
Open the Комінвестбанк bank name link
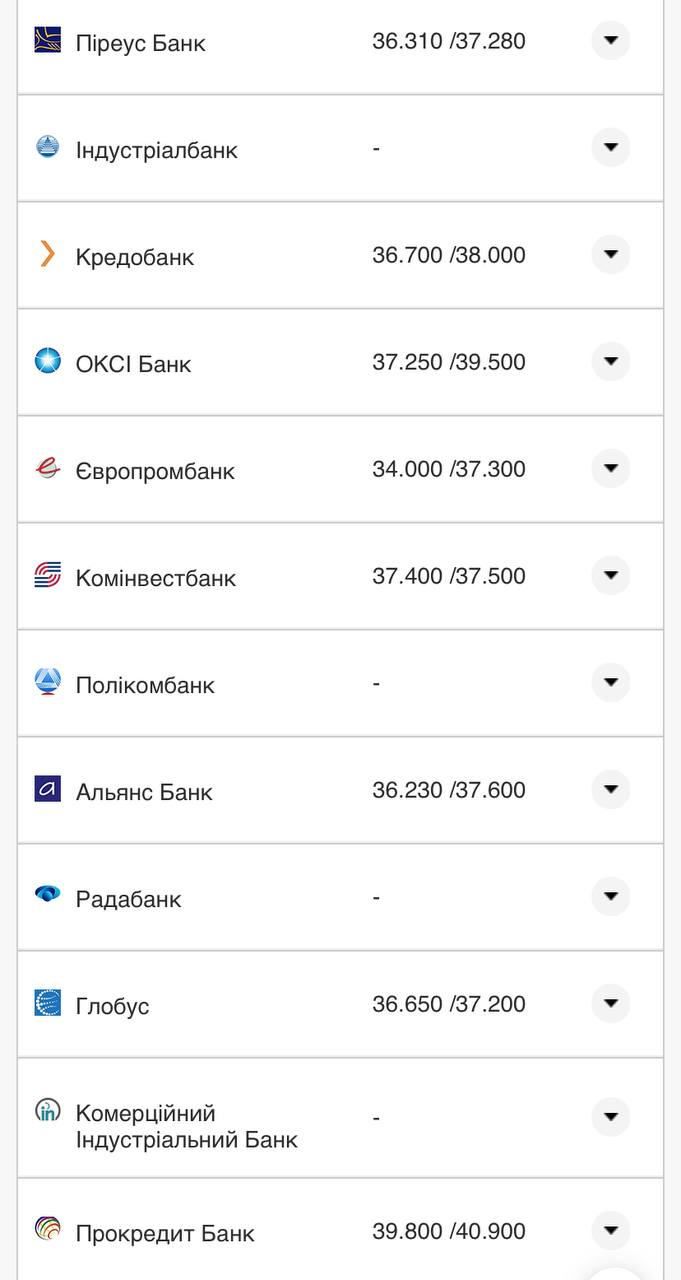click(x=156, y=578)
